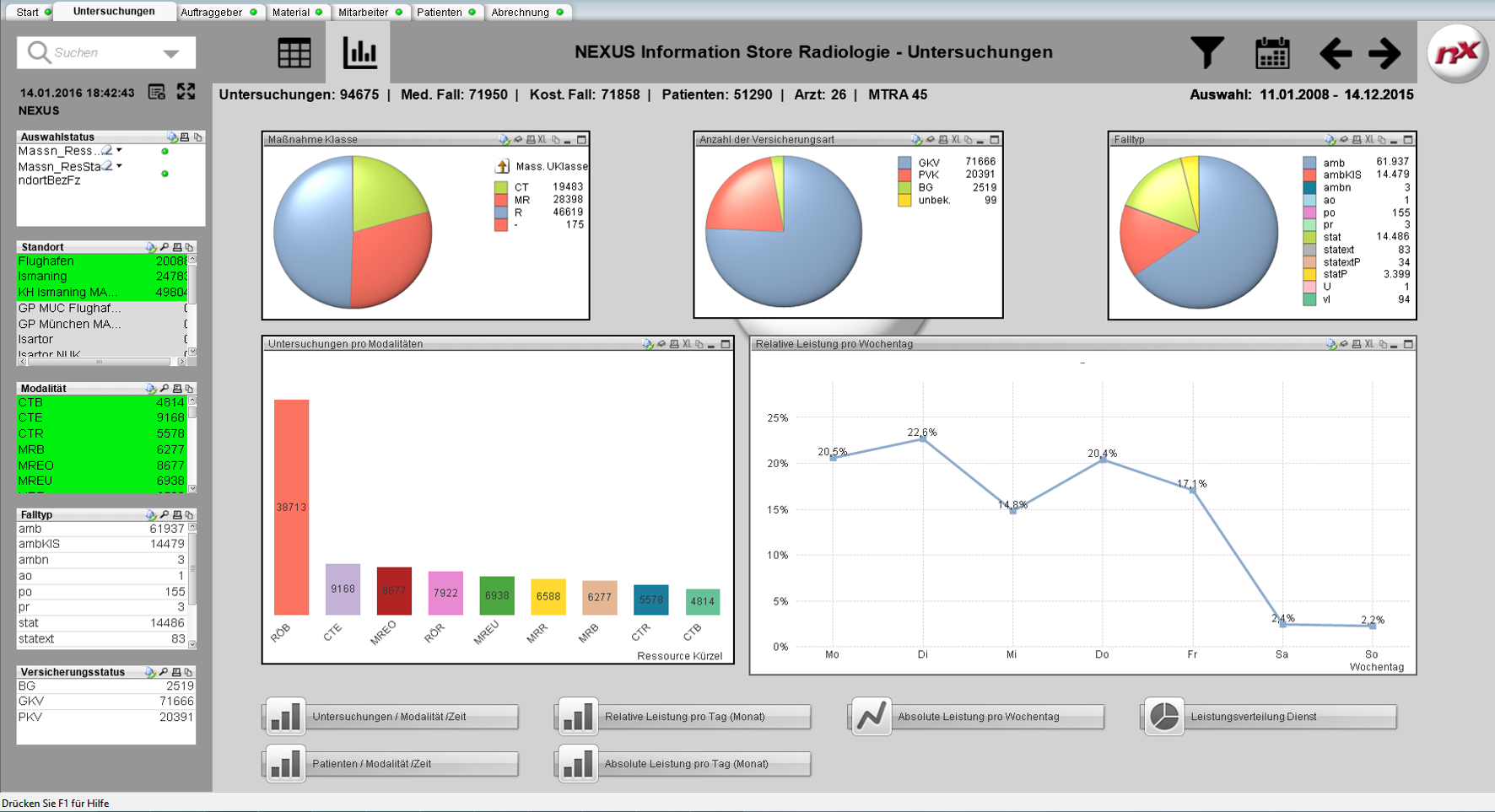Open the Abrechnung tab
The image size is (1495, 812).
pos(527,12)
